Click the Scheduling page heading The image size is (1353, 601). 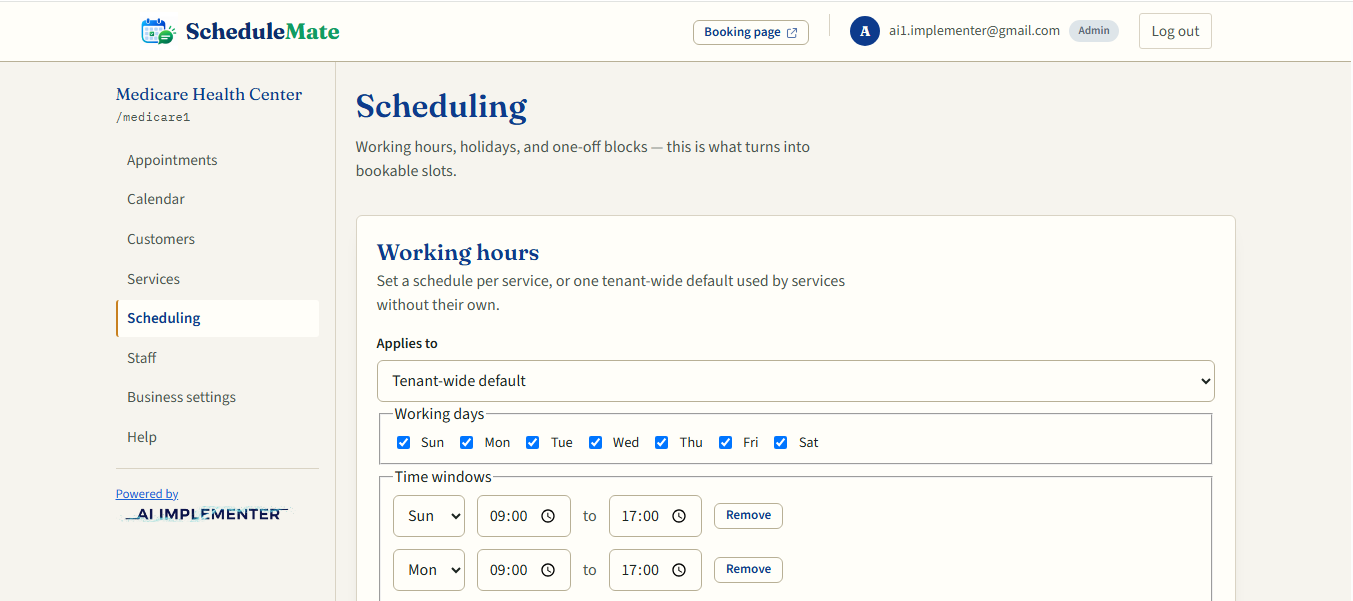click(x=442, y=106)
